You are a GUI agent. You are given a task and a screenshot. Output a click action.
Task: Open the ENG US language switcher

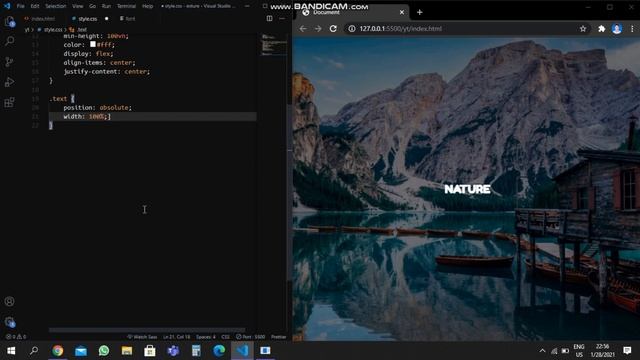(579, 351)
